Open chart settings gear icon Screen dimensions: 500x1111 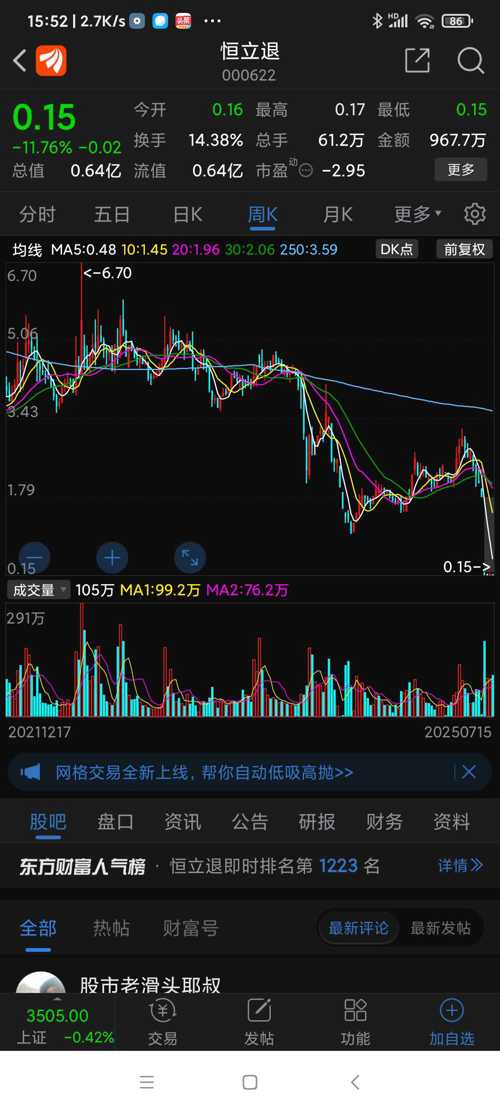475,214
